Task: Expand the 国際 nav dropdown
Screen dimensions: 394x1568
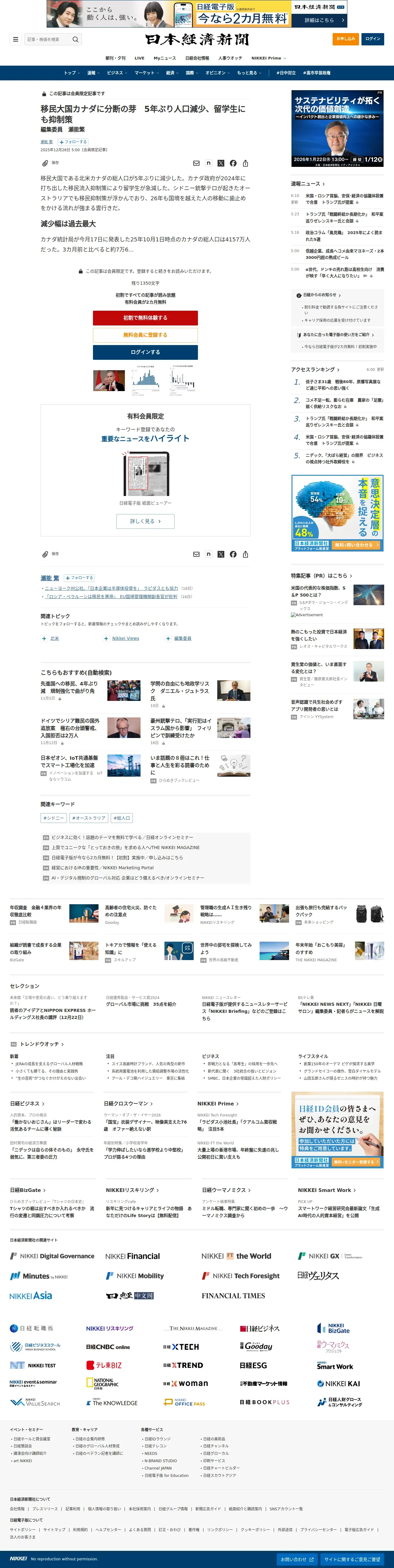Action: point(192,73)
